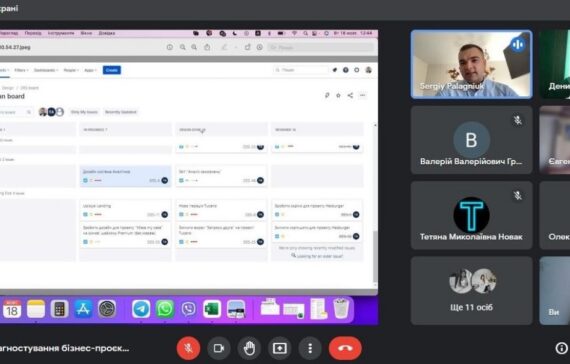
Task: Expand the Dashboards dropdown in Jira
Action: 45,70
